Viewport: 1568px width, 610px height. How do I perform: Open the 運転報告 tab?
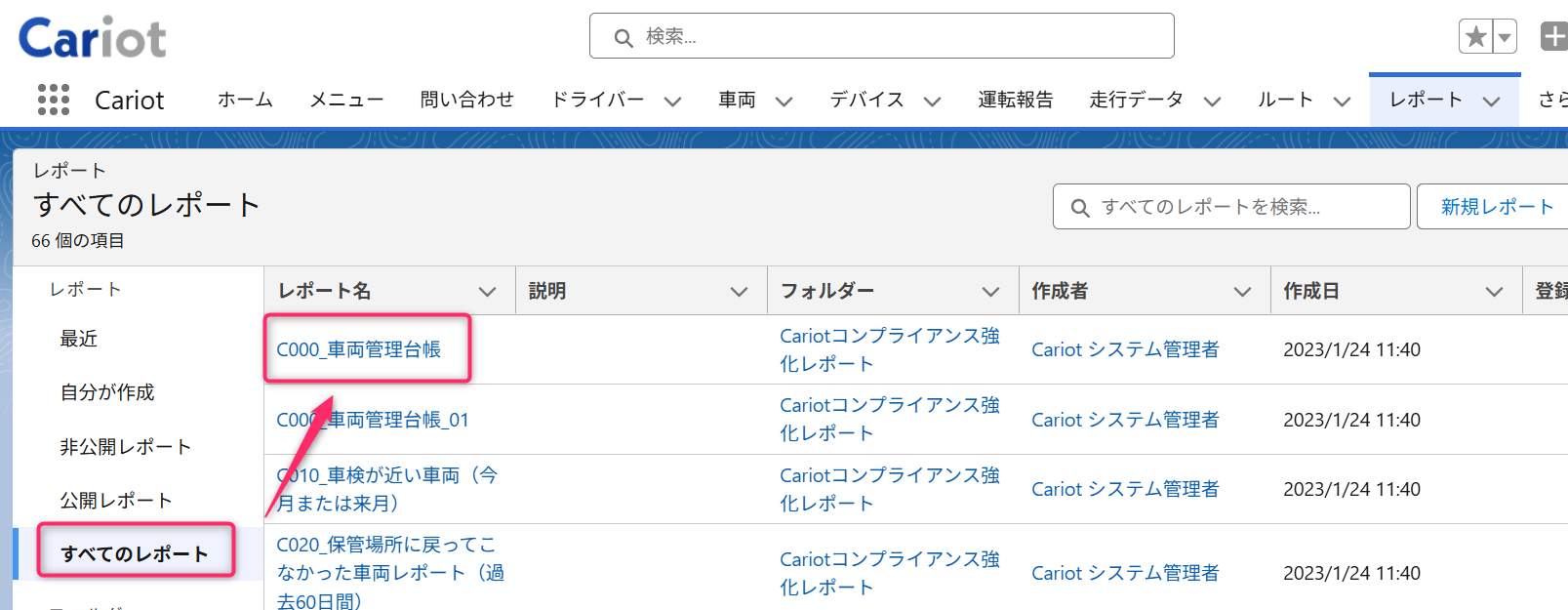tap(1016, 100)
